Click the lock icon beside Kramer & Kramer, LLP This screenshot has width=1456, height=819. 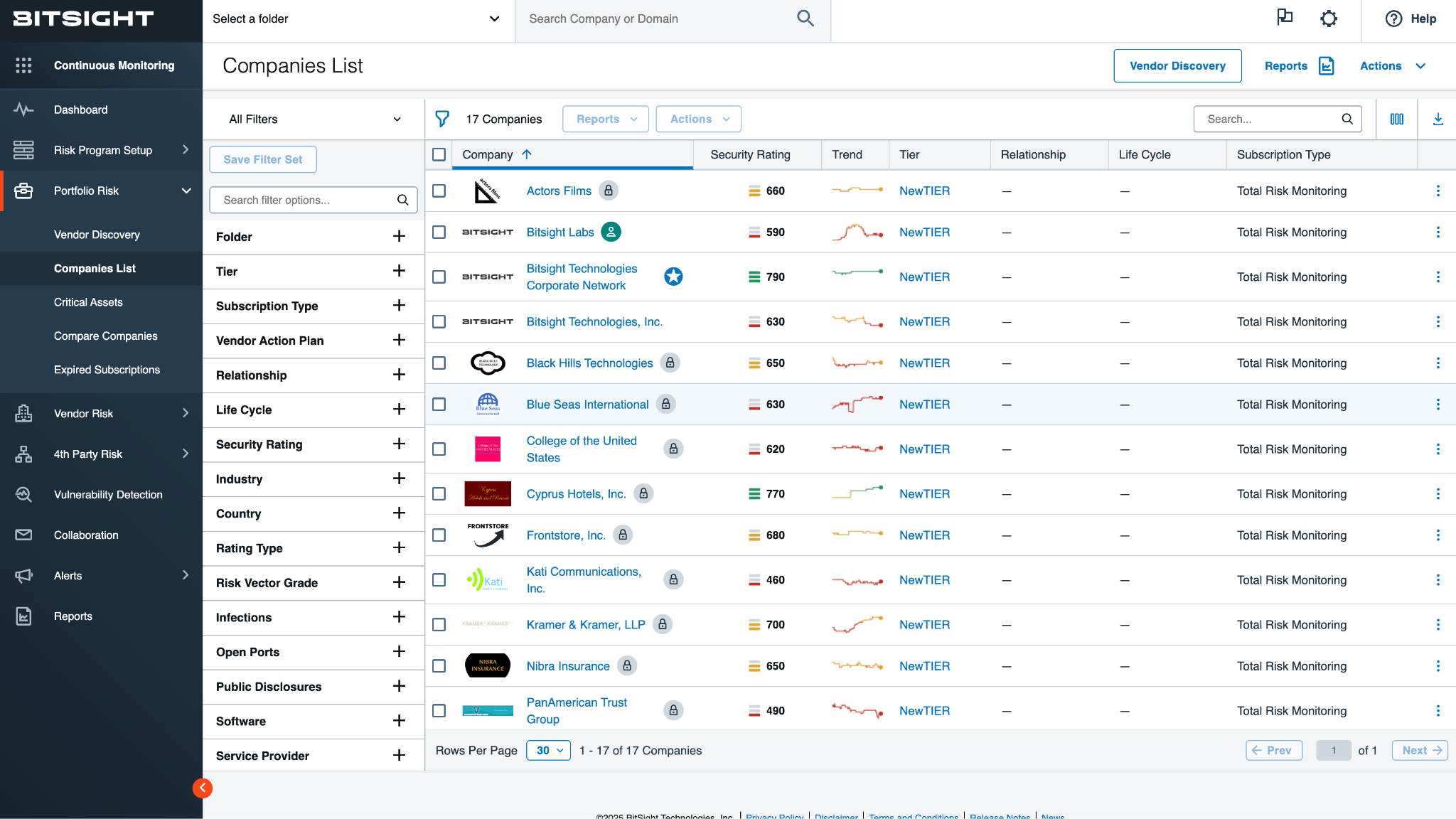pos(662,624)
